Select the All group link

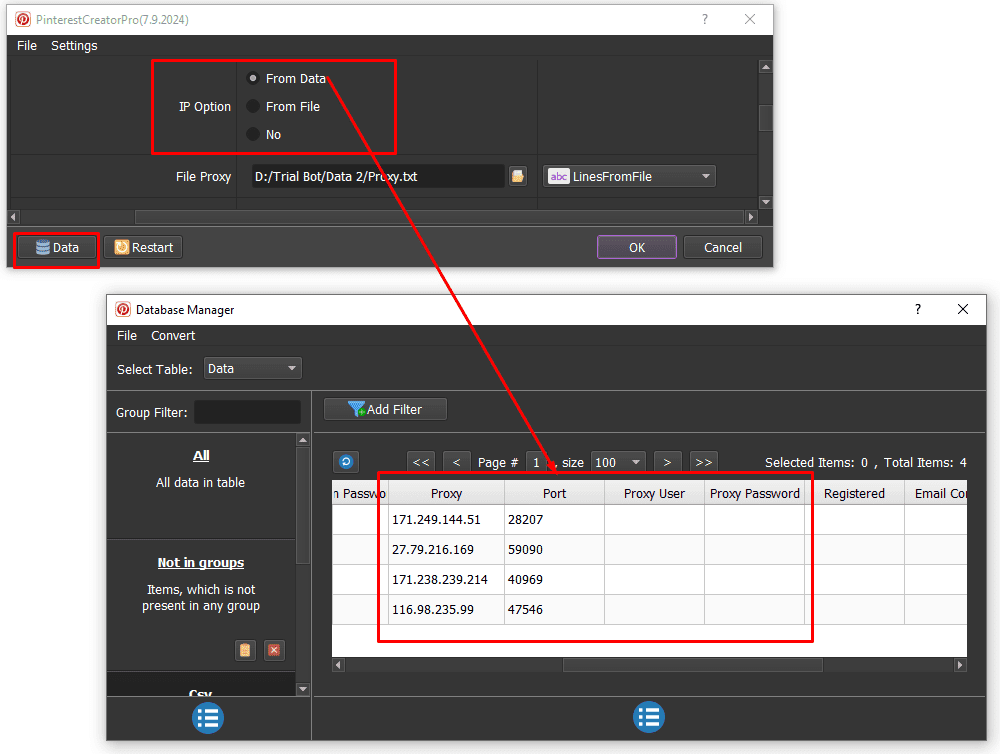201,455
